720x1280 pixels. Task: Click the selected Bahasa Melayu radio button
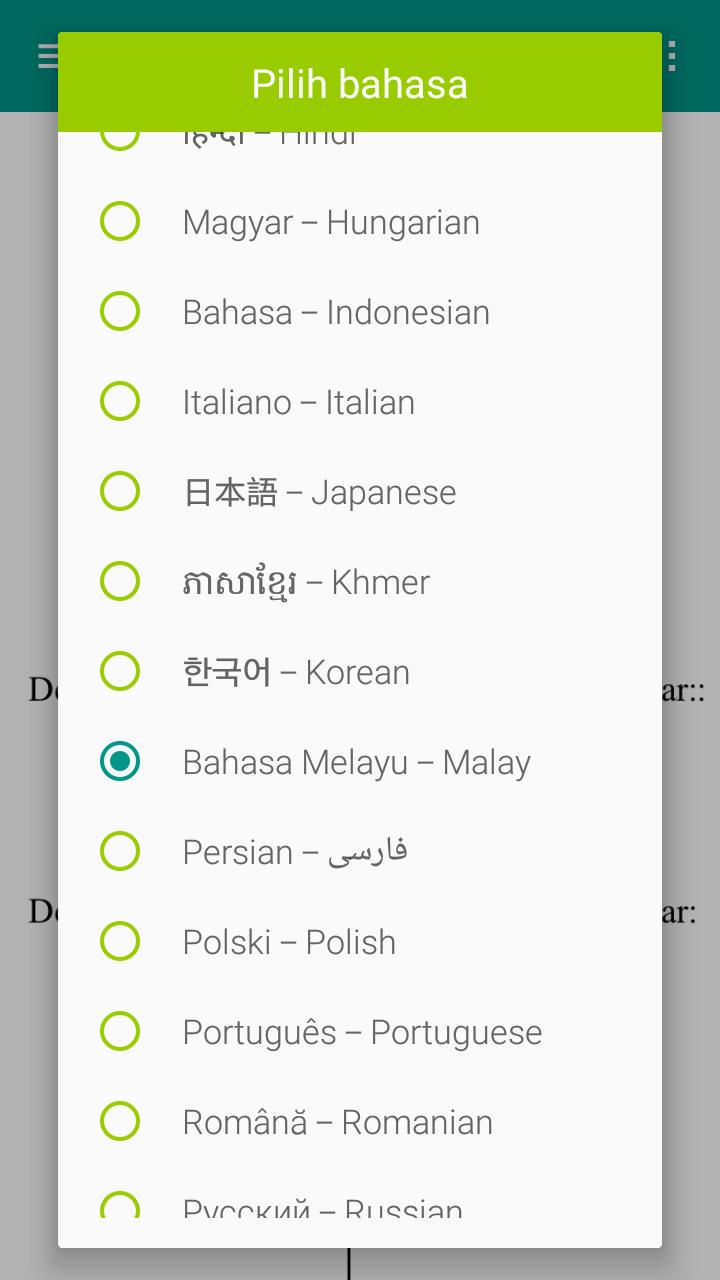click(120, 761)
